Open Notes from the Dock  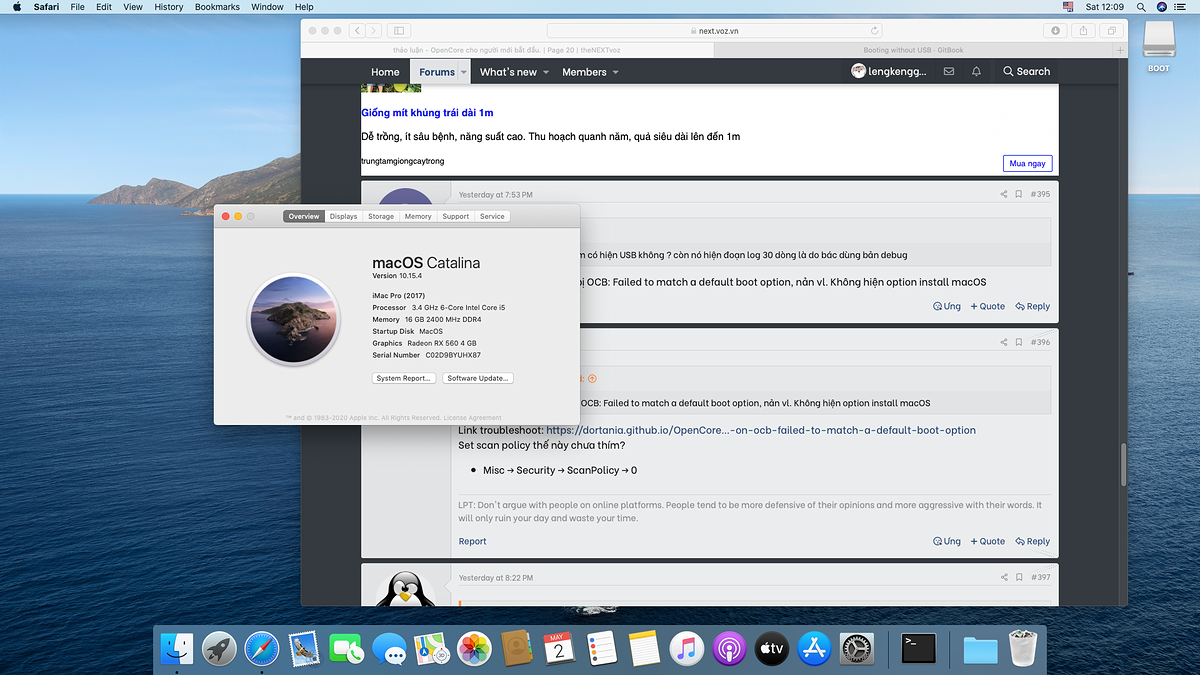pyautogui.click(x=643, y=649)
